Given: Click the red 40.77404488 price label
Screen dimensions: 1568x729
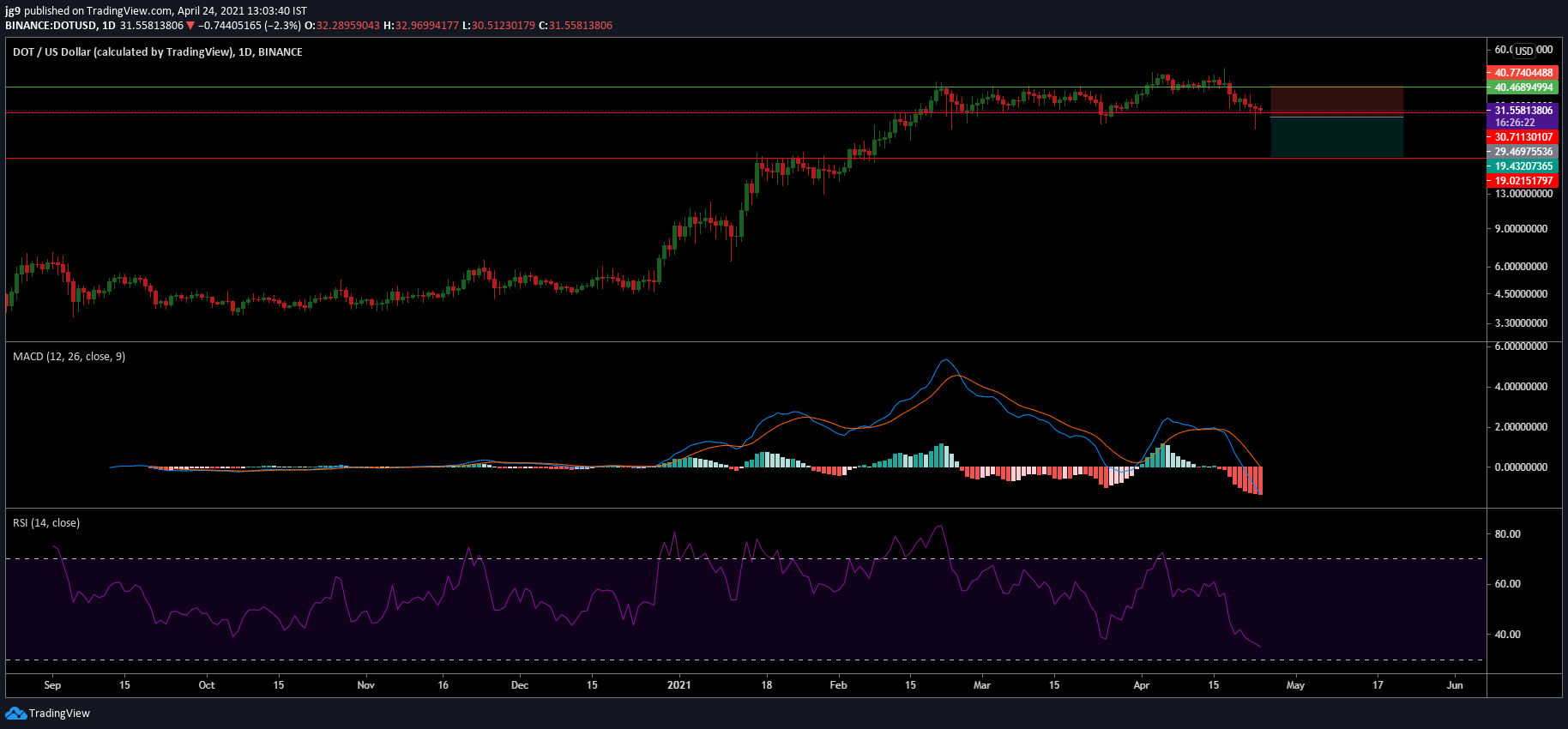Looking at the screenshot, I should pyautogui.click(x=1523, y=73).
